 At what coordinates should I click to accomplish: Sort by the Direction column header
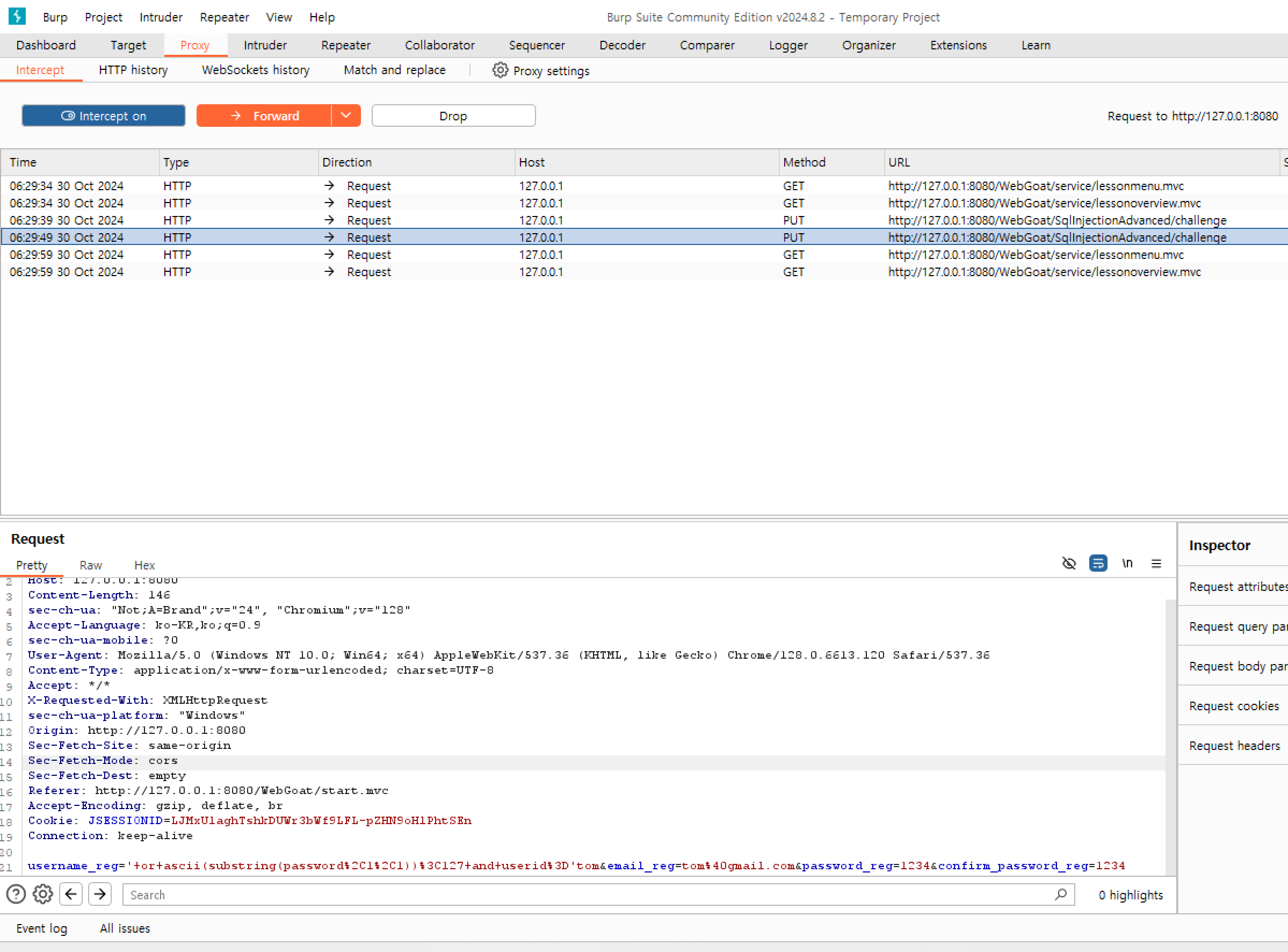[416, 162]
